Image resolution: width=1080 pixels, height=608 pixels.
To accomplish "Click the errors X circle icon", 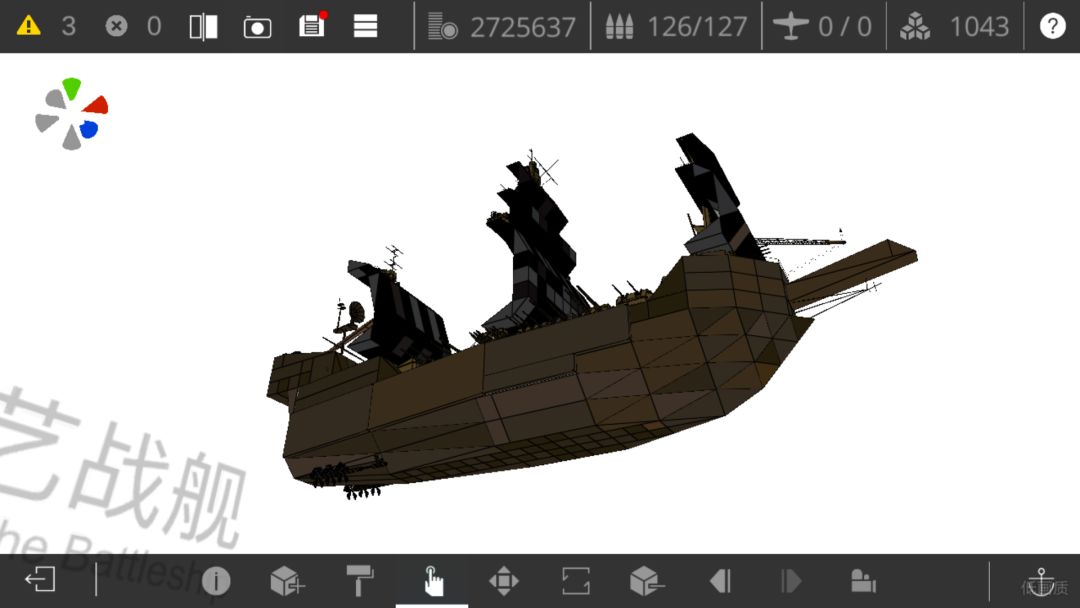I will pyautogui.click(x=117, y=26).
